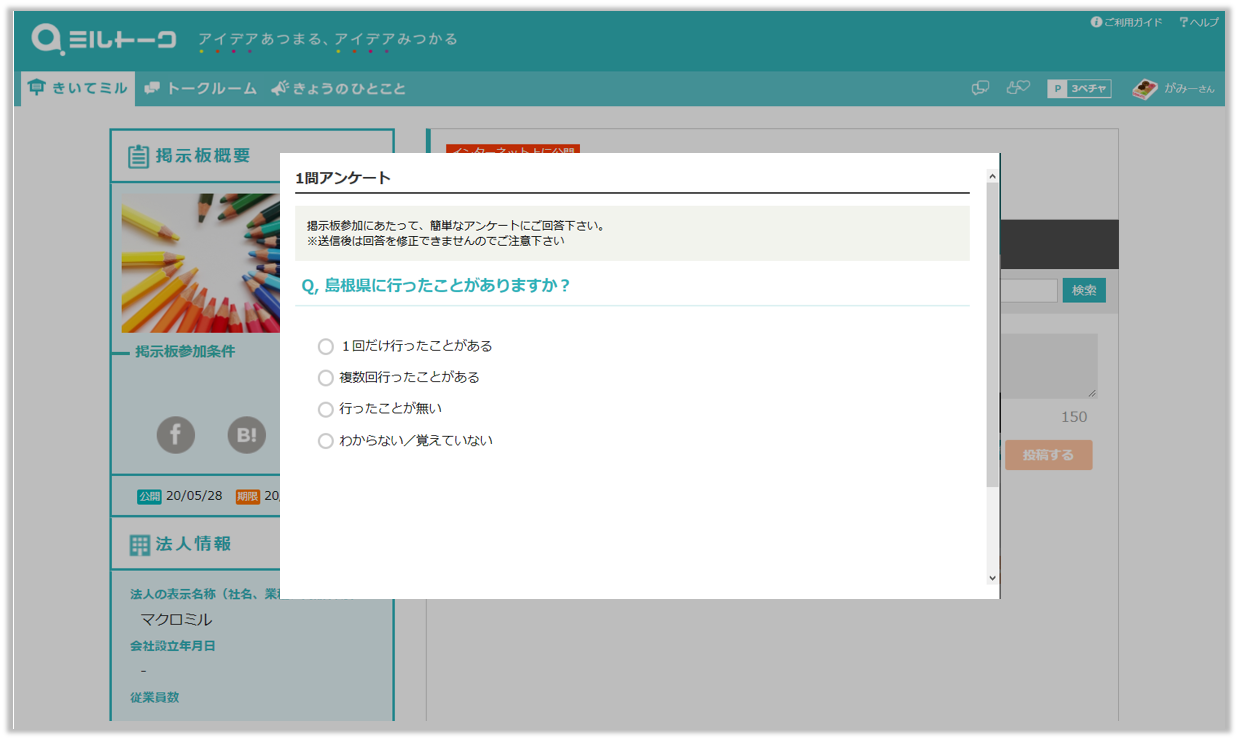Viewport: 1238px width, 740px height.
Task: Click the hearts favorites icon
Action: tap(1017, 88)
